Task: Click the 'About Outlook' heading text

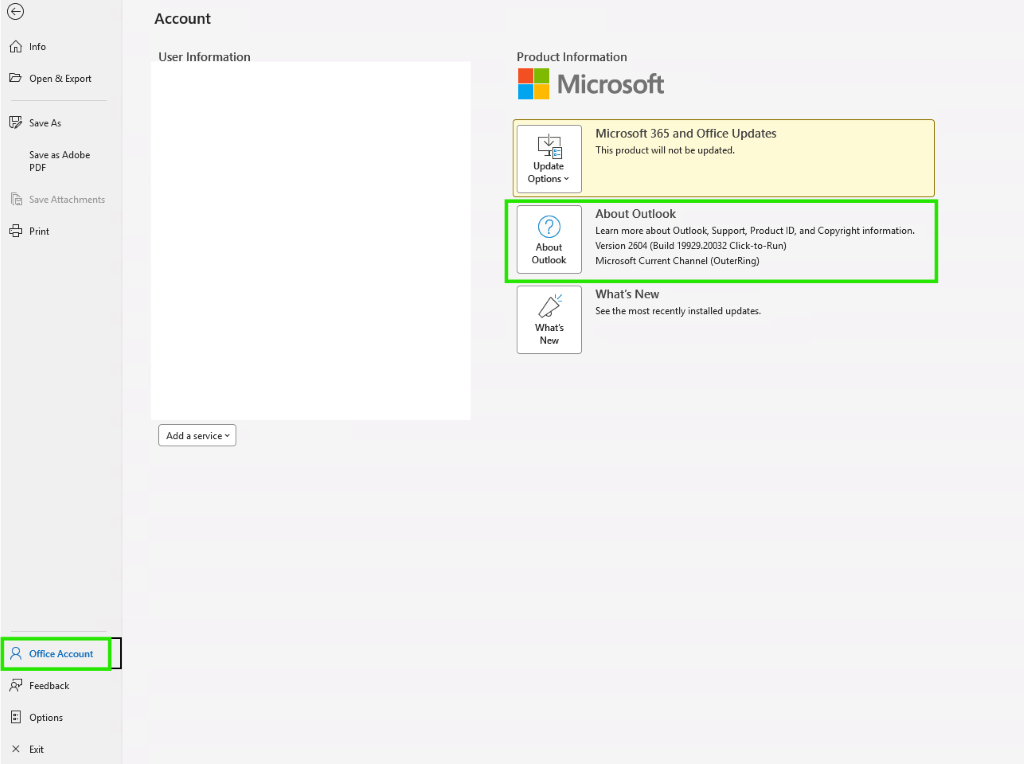Action: [635, 214]
